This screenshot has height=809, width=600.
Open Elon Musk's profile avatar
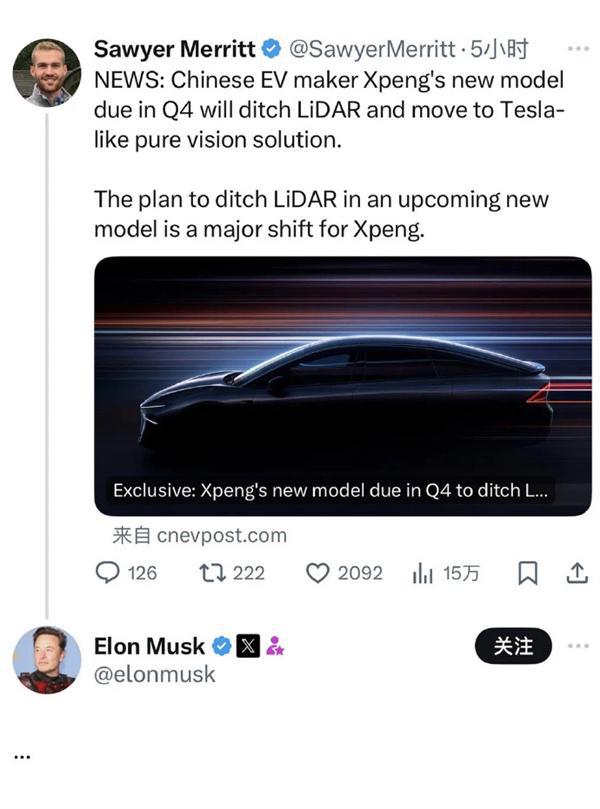pos(46,660)
